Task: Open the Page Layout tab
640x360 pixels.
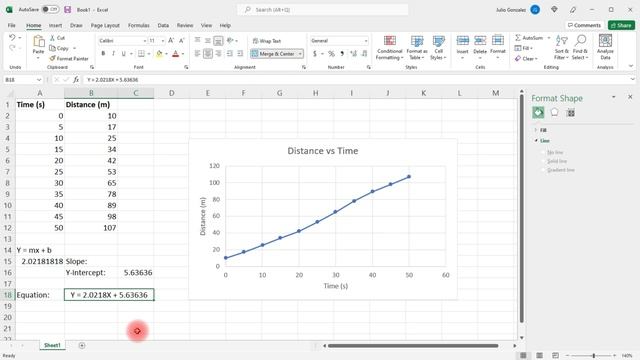Action: 105,25
